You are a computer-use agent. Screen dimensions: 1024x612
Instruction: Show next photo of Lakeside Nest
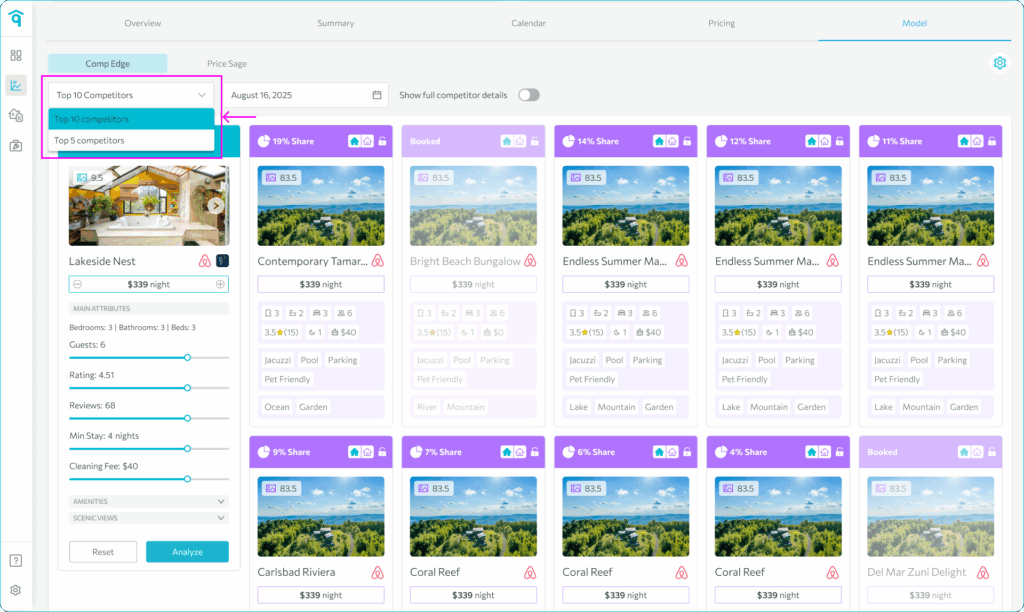click(216, 206)
